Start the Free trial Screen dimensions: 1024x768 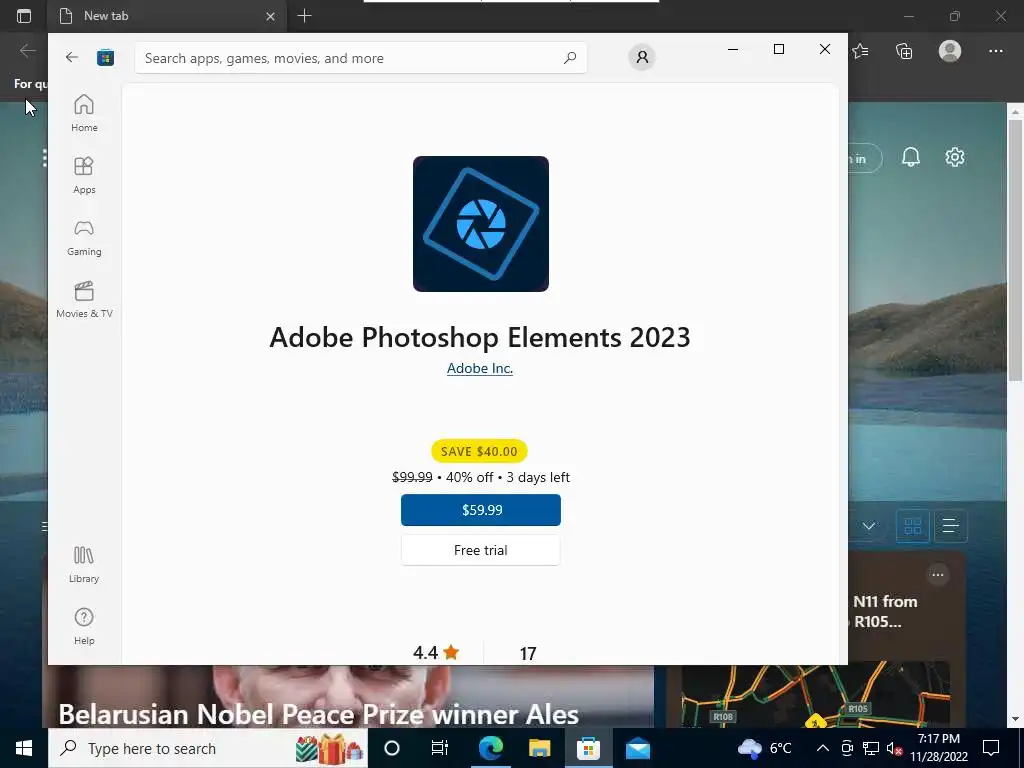[x=481, y=551]
